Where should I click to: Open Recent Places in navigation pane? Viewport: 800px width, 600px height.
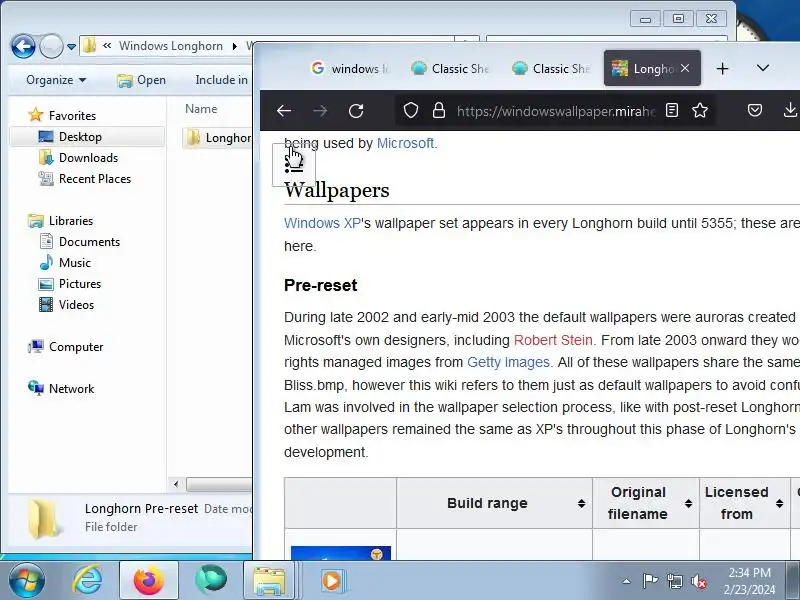[95, 179]
